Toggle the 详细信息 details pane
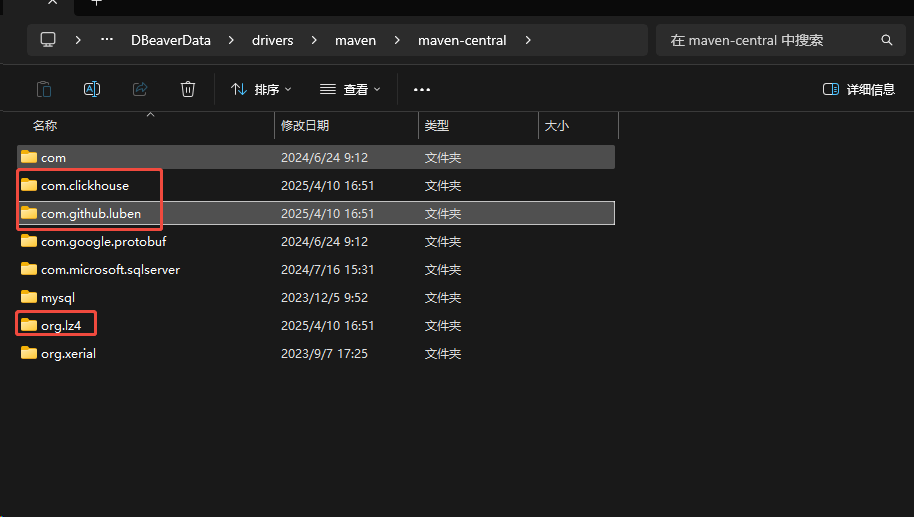The image size is (914, 517). point(859,89)
